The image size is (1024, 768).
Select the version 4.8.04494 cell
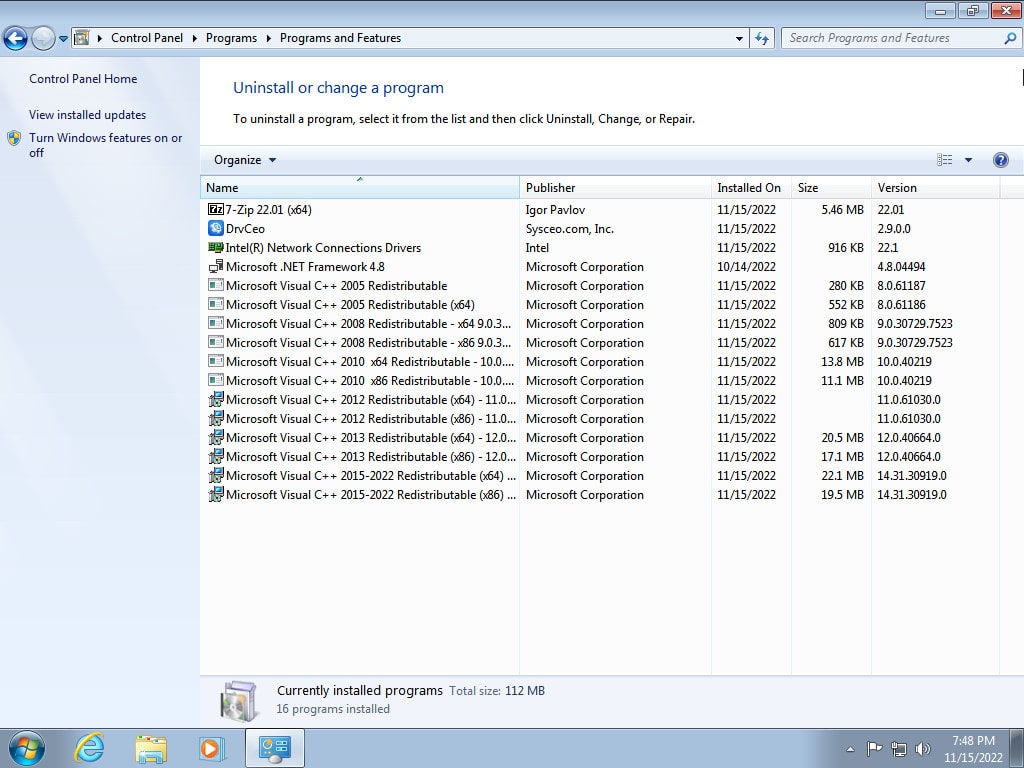click(x=901, y=266)
